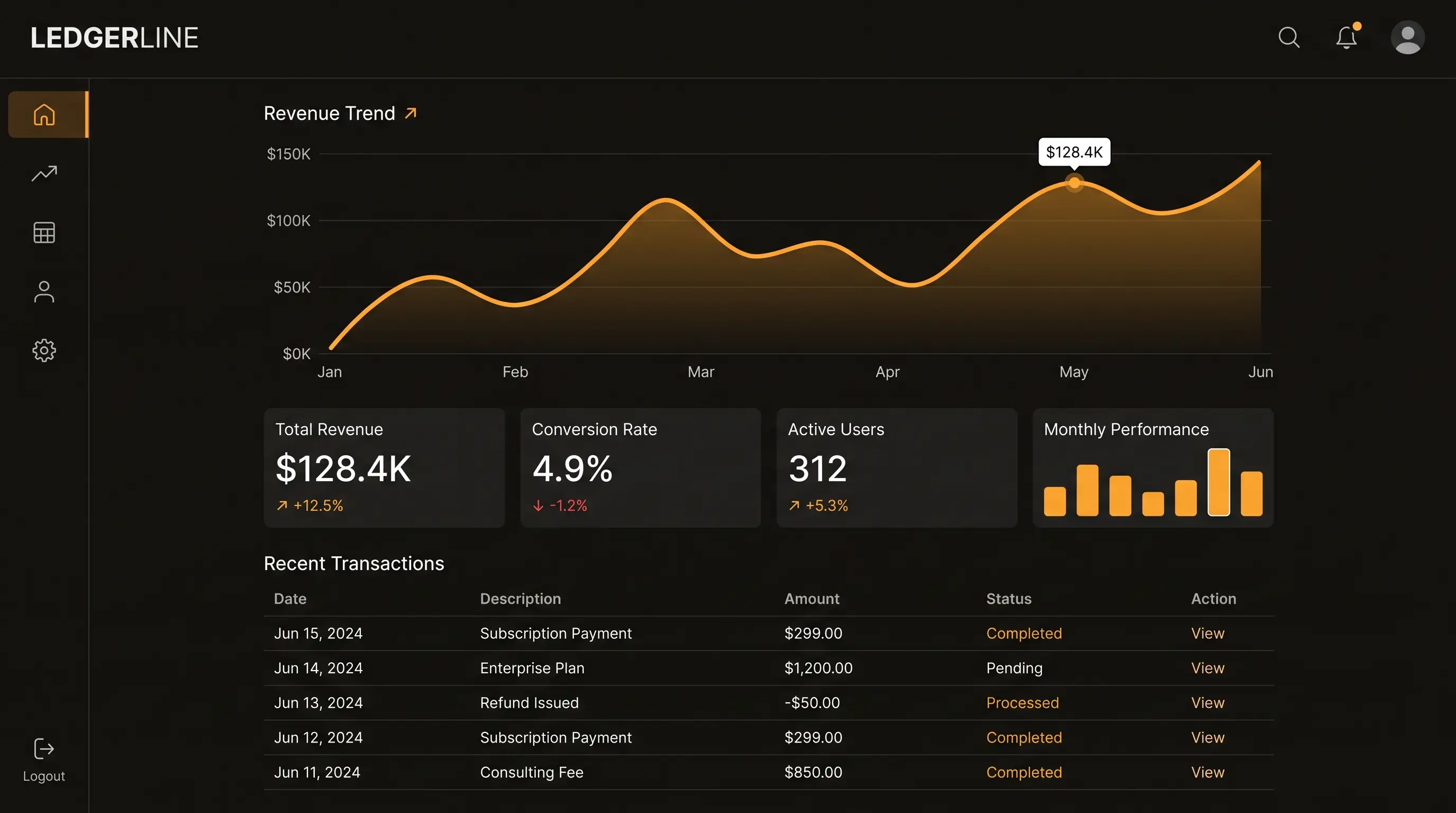The width and height of the screenshot is (1456, 813).
Task: Click the Revenue Trend title
Action: tap(329, 113)
